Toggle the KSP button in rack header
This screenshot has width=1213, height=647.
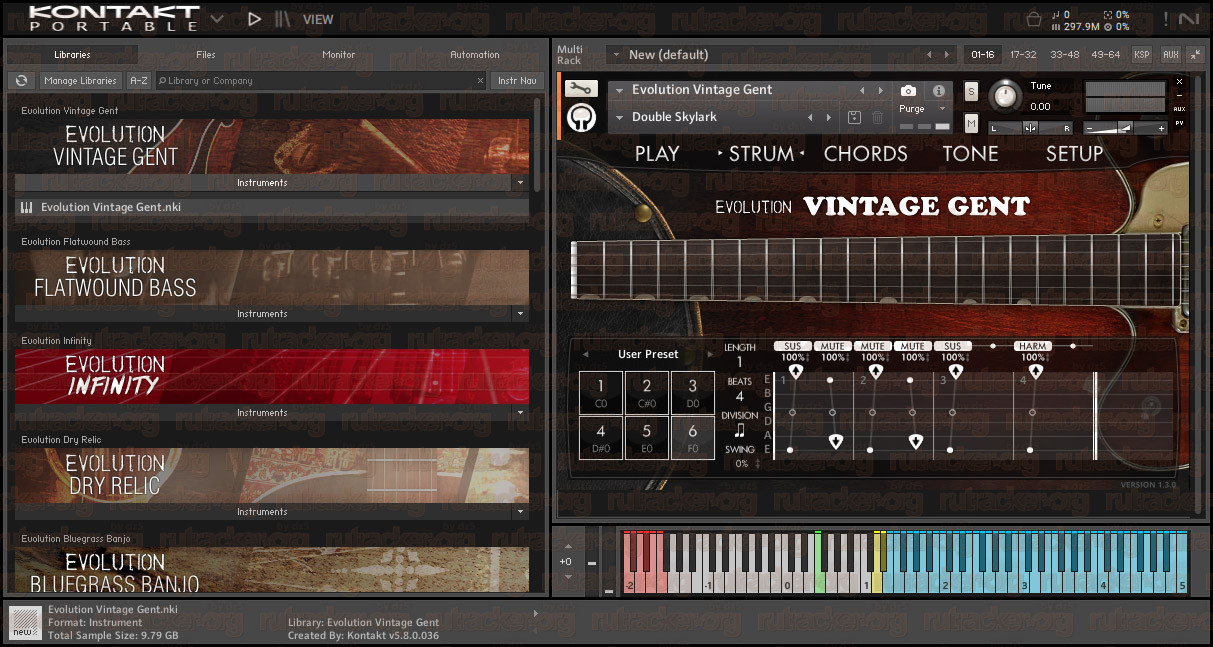pos(1141,55)
